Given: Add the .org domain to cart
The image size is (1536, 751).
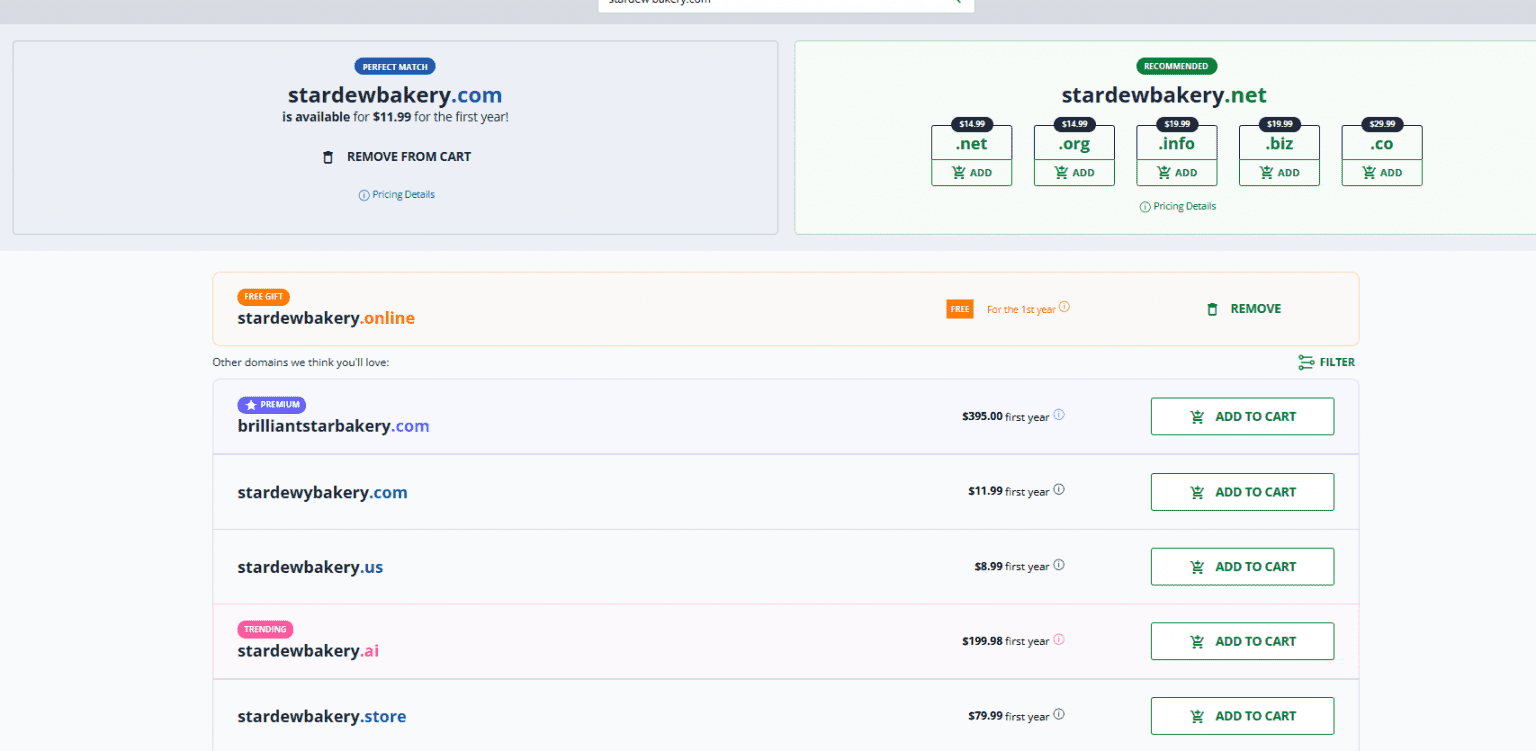Looking at the screenshot, I should [1074, 172].
